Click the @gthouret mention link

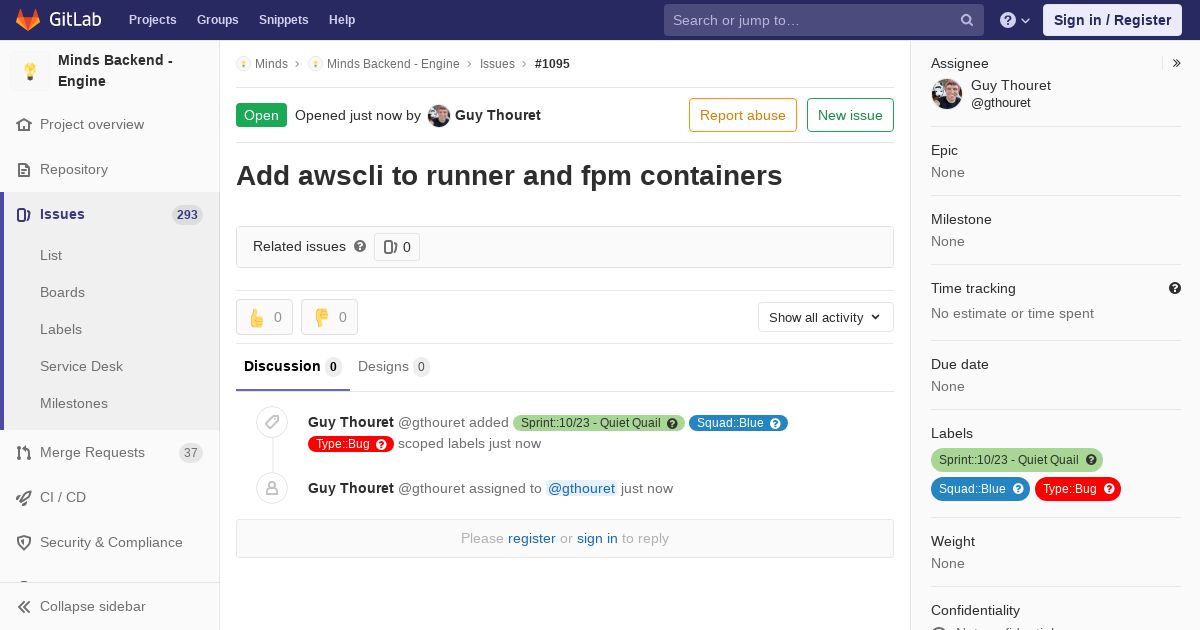(x=581, y=488)
